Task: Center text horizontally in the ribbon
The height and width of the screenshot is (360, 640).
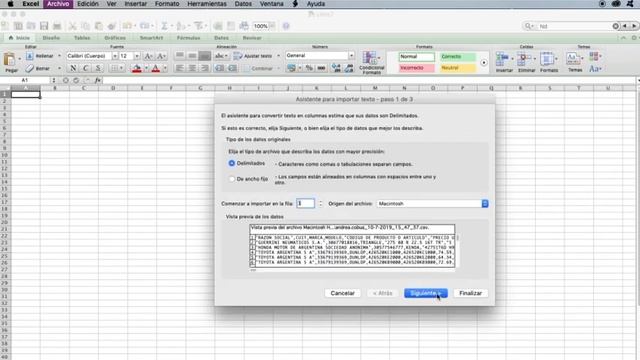Action: click(x=192, y=68)
